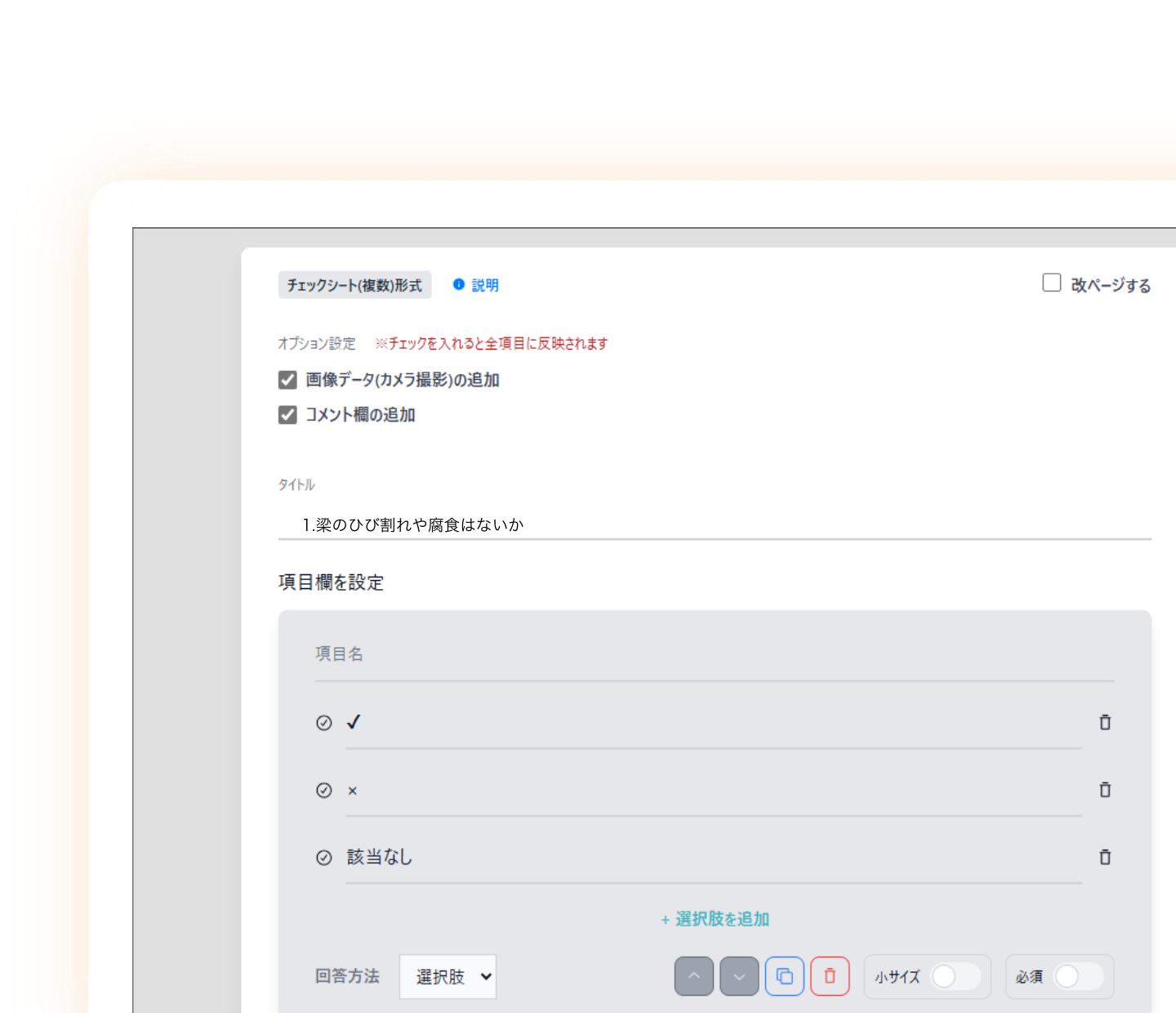
Task: Delete the 該当なし option with trash icon
Action: pyautogui.click(x=1105, y=857)
